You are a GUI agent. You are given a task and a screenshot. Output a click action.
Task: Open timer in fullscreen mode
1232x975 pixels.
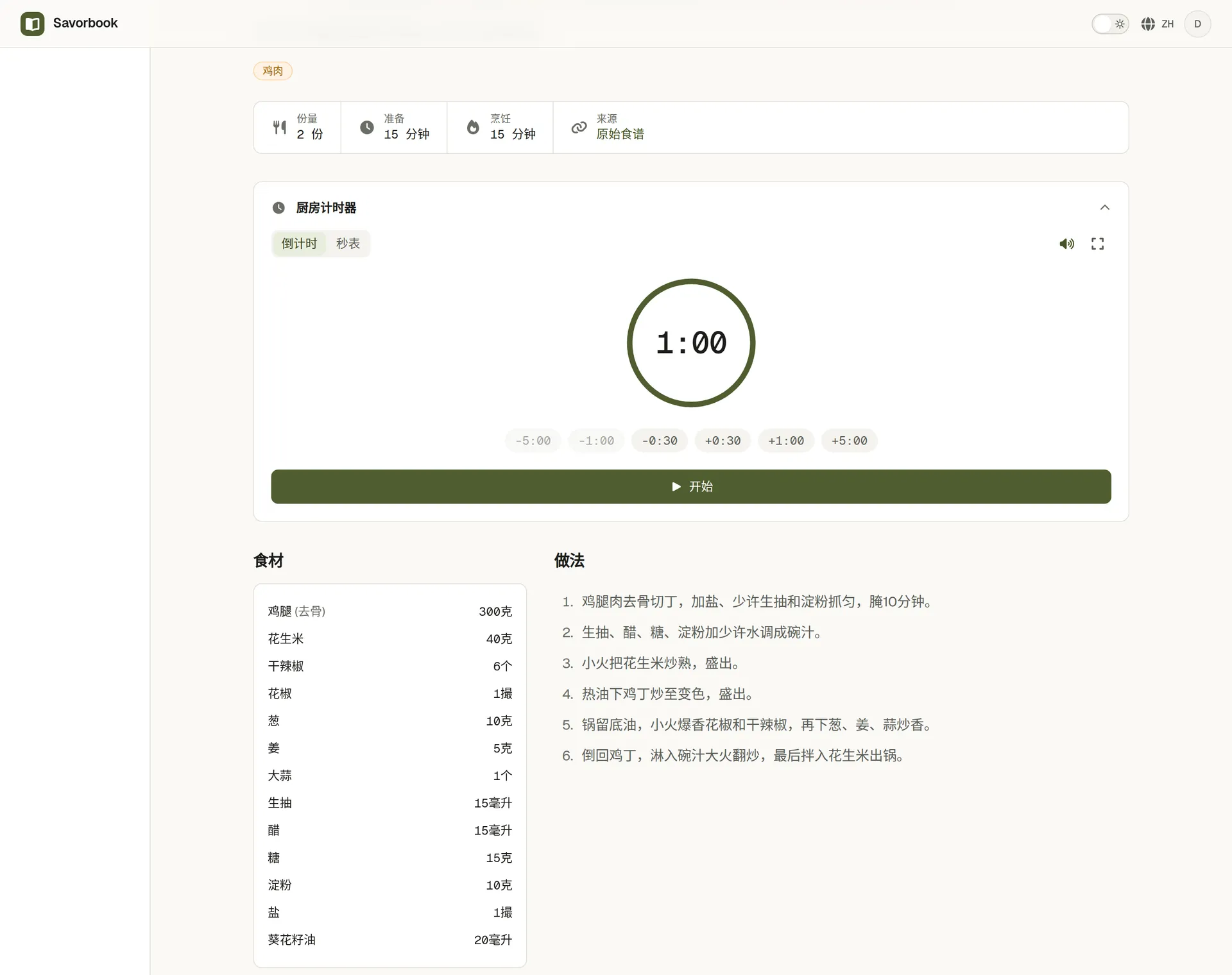[x=1097, y=244]
